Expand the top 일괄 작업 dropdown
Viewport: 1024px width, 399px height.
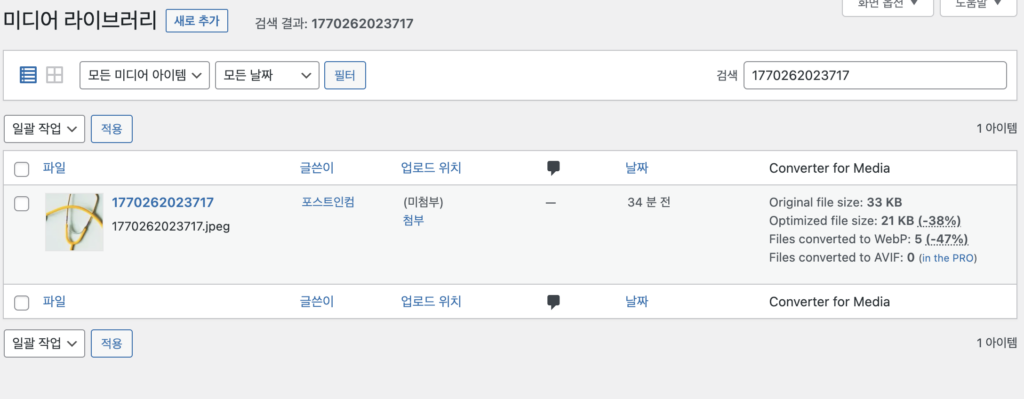point(44,129)
